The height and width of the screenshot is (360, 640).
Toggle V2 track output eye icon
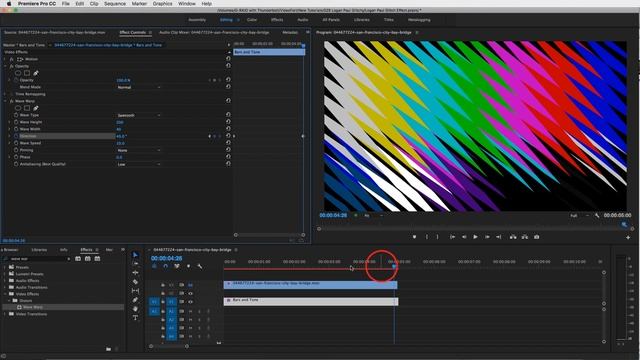pos(190,293)
